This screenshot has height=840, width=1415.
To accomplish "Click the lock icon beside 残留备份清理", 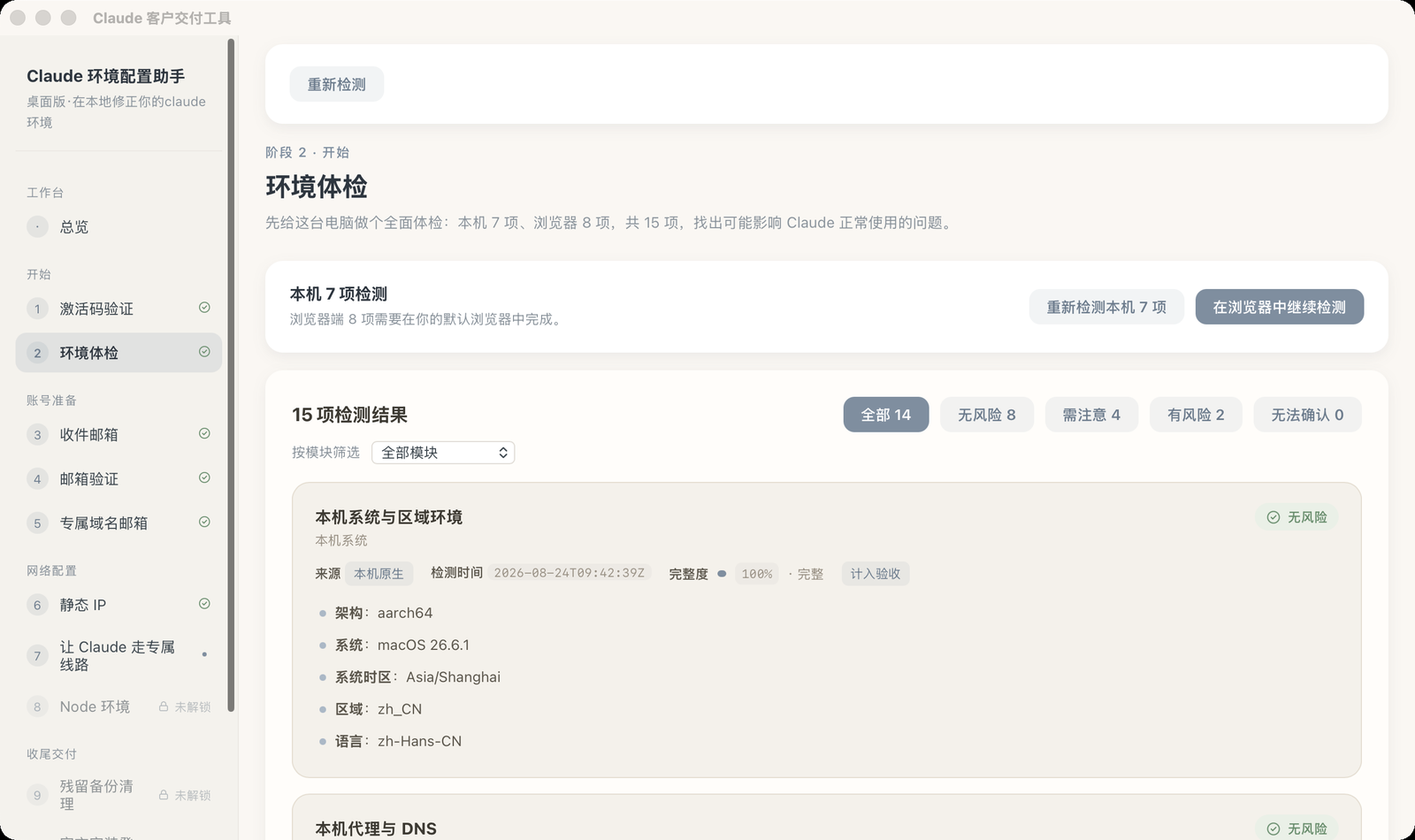I will [x=164, y=795].
